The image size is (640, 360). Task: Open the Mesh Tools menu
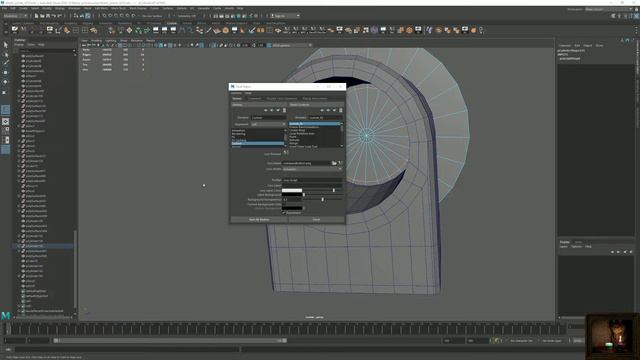[x=118, y=8]
